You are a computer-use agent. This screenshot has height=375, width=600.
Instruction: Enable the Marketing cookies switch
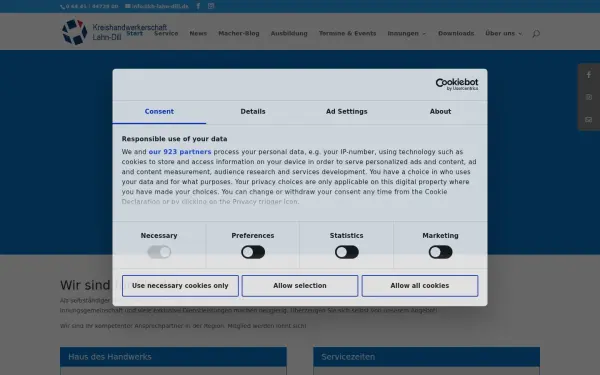[440, 252]
